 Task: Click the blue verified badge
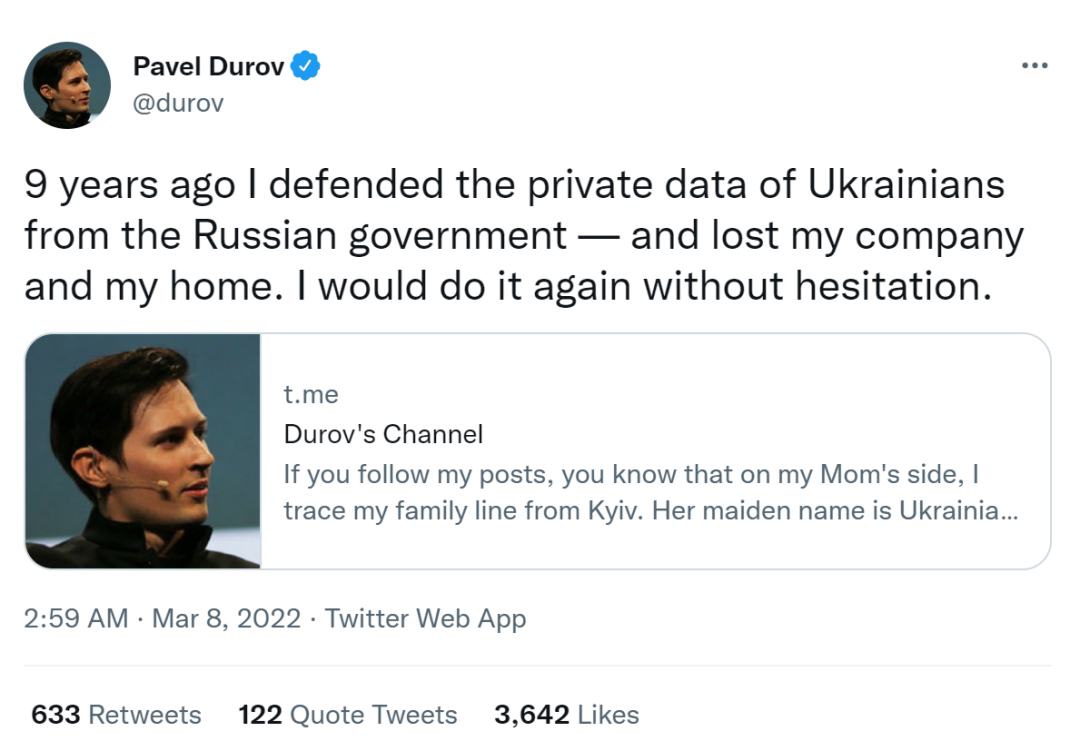point(306,68)
